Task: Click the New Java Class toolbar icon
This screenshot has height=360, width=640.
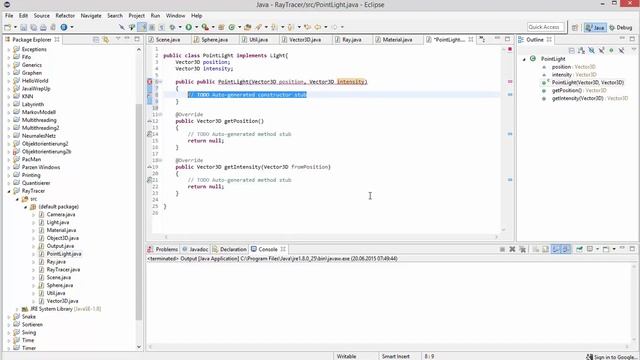Action: tap(232, 27)
